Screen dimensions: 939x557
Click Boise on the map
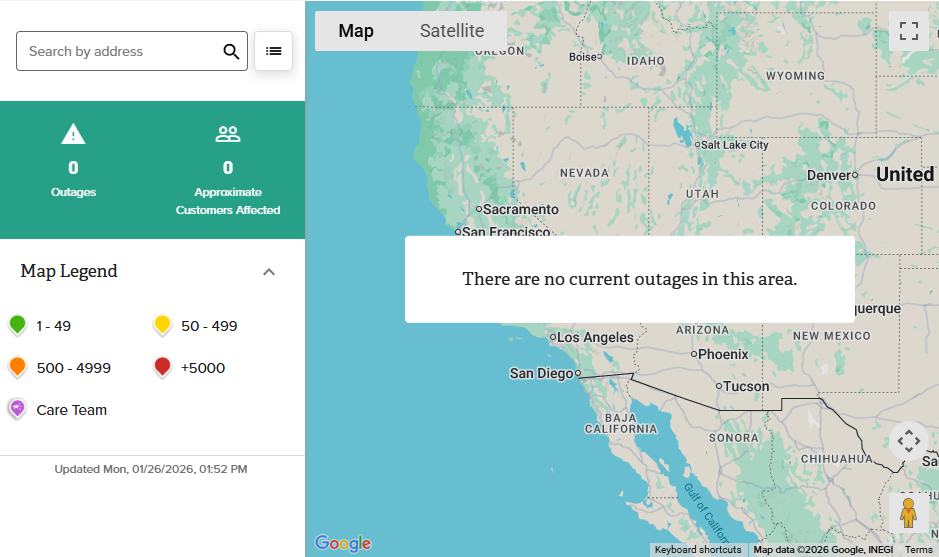tap(585, 57)
